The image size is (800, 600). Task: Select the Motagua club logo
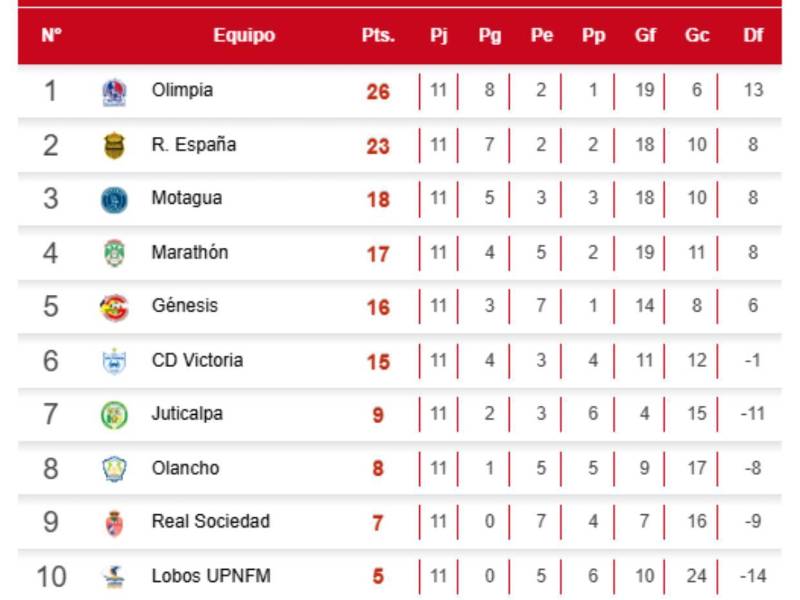(x=114, y=200)
